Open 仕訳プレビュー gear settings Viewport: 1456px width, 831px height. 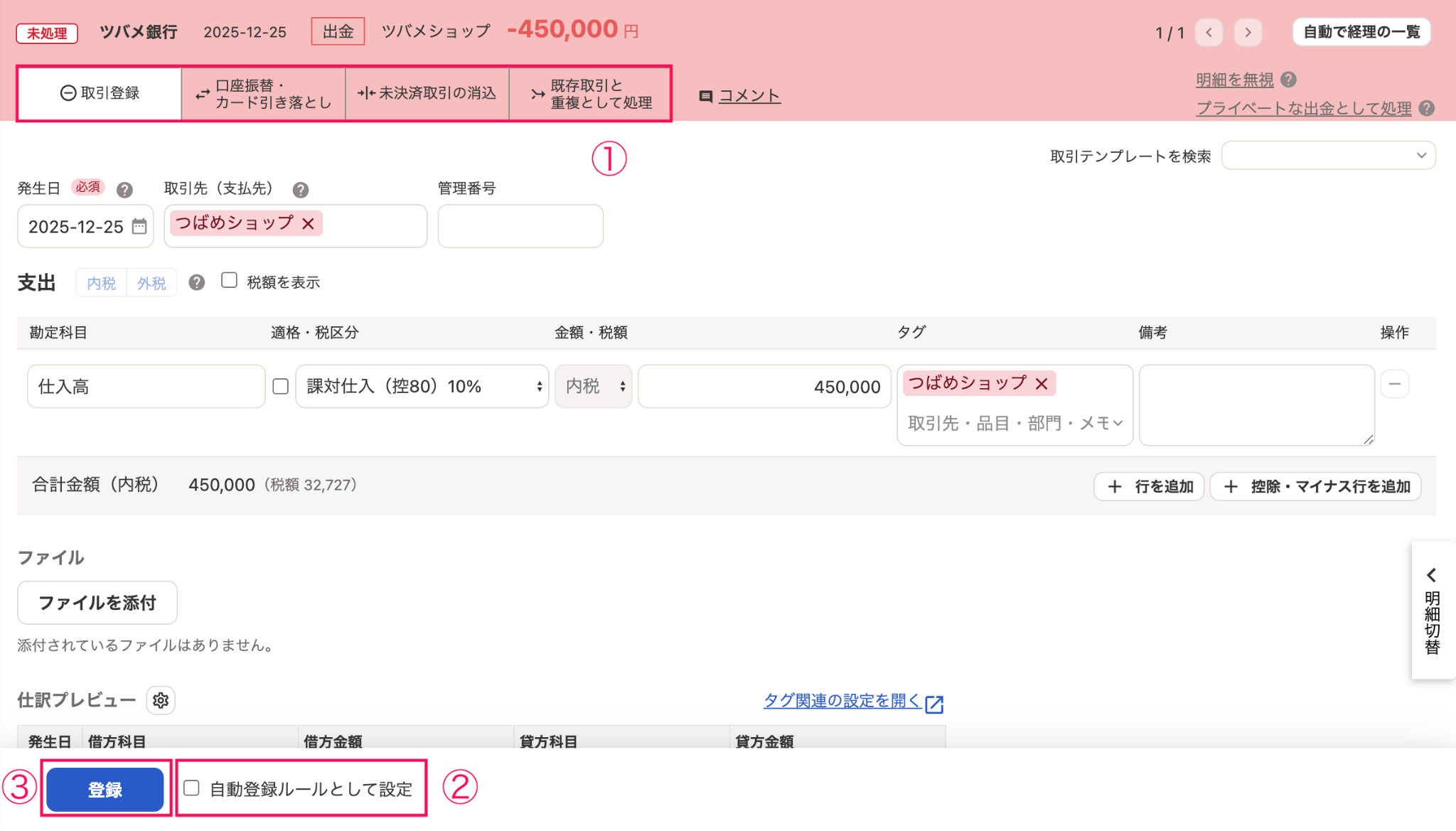161,700
